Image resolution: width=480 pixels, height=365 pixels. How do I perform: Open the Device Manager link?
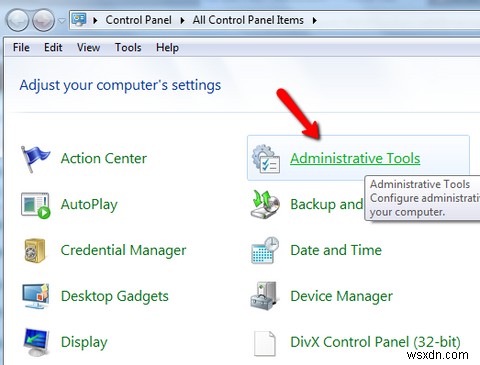[x=341, y=296]
